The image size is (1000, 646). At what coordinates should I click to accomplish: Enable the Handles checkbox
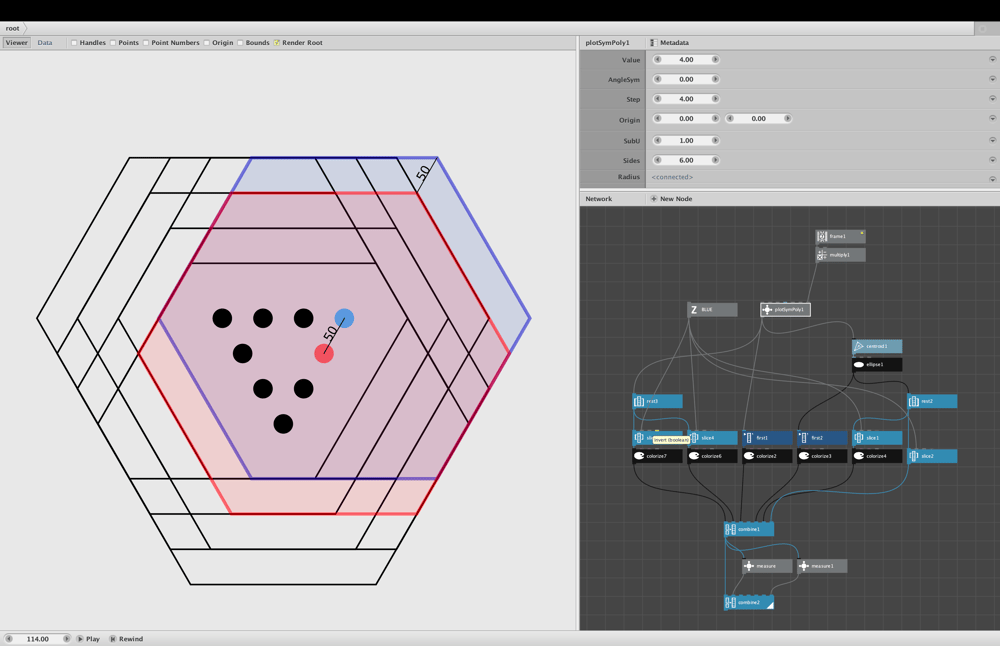pos(74,43)
